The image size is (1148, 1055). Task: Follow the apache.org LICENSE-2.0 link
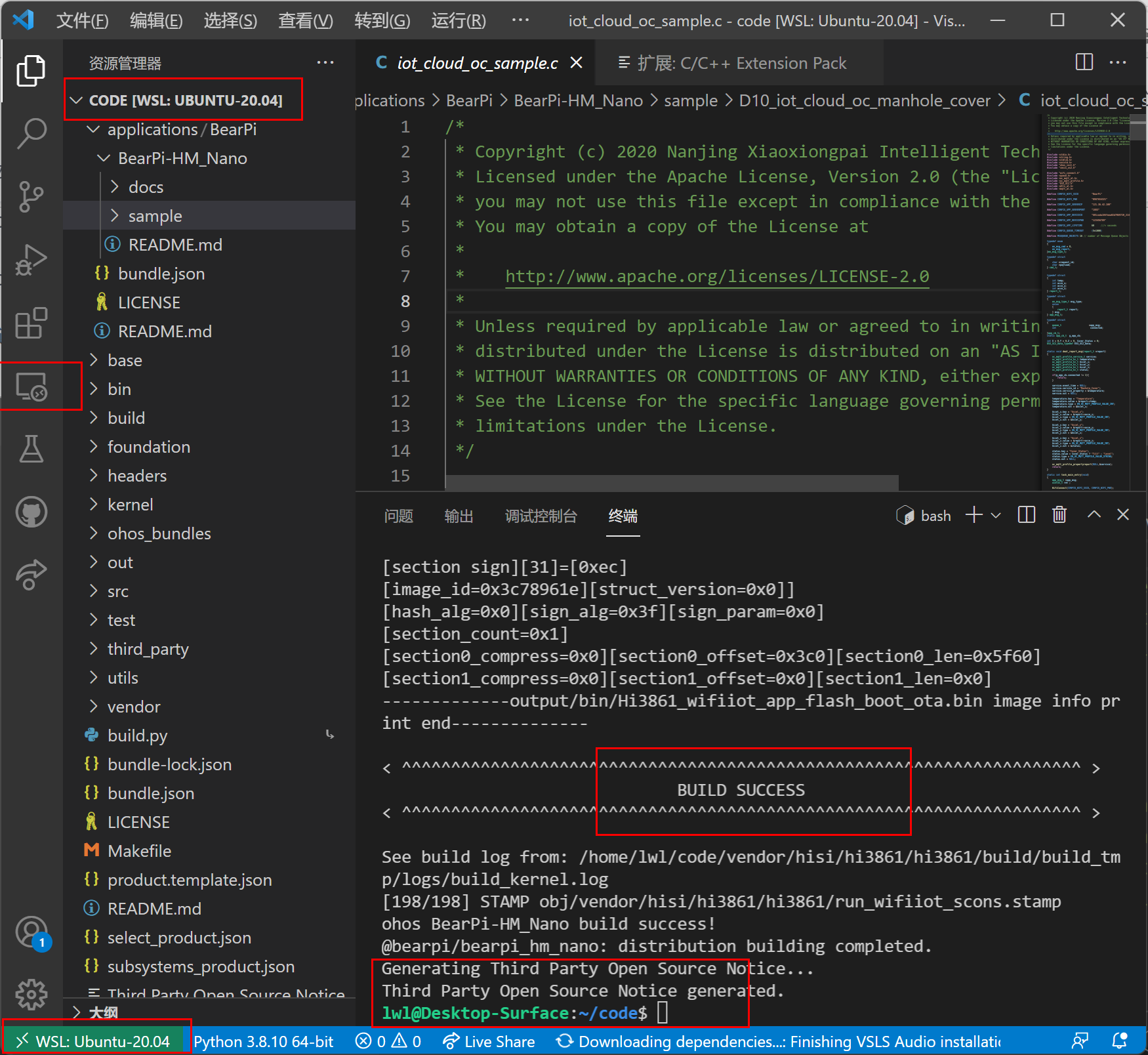point(716,276)
